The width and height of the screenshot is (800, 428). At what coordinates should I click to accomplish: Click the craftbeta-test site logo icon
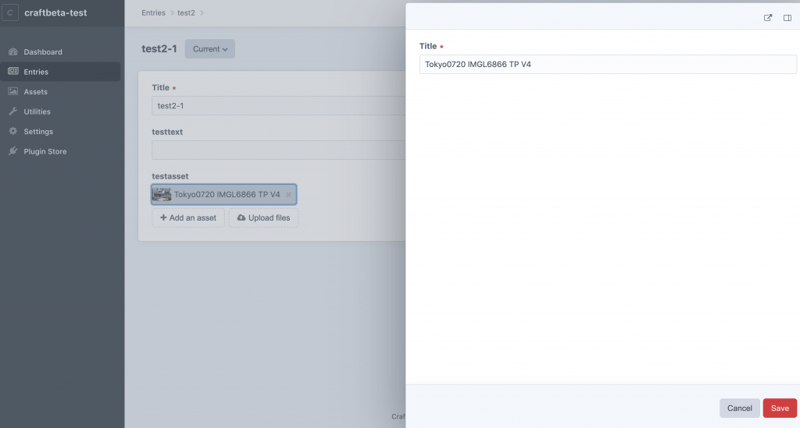12,13
